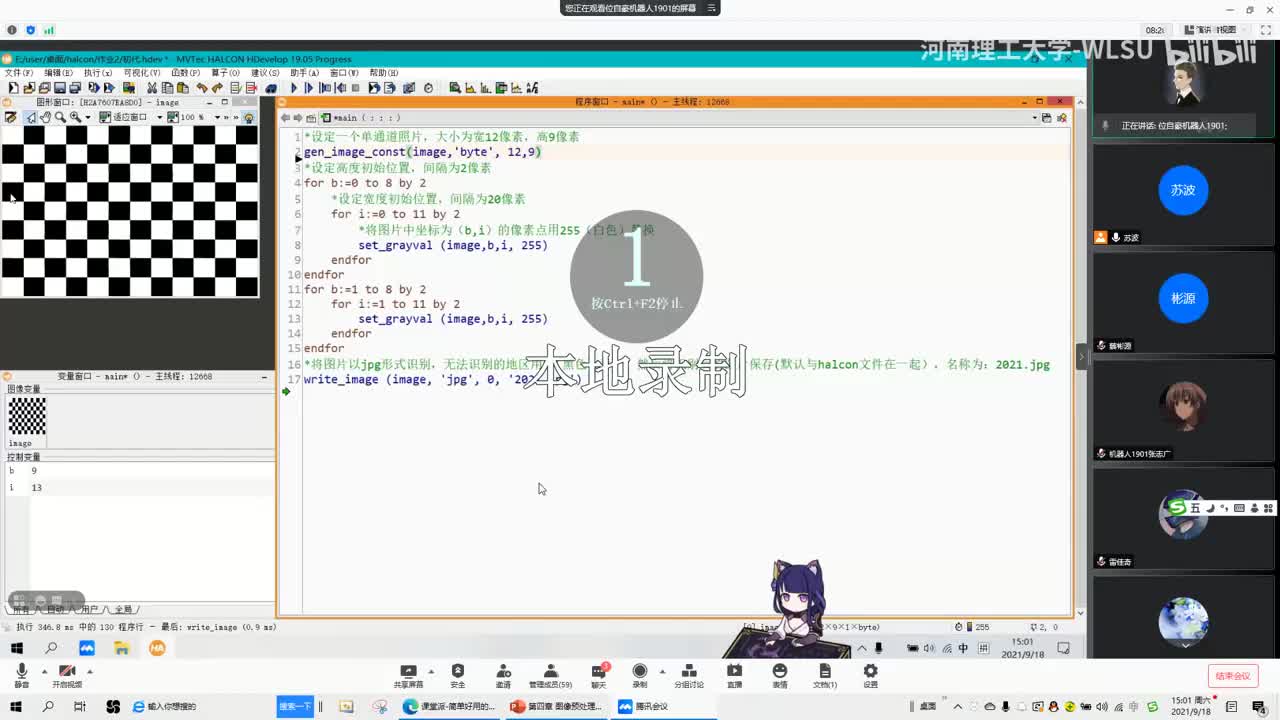Expand video options arrow beside Start Video
The width and height of the screenshot is (1280, 720).
tap(89, 671)
